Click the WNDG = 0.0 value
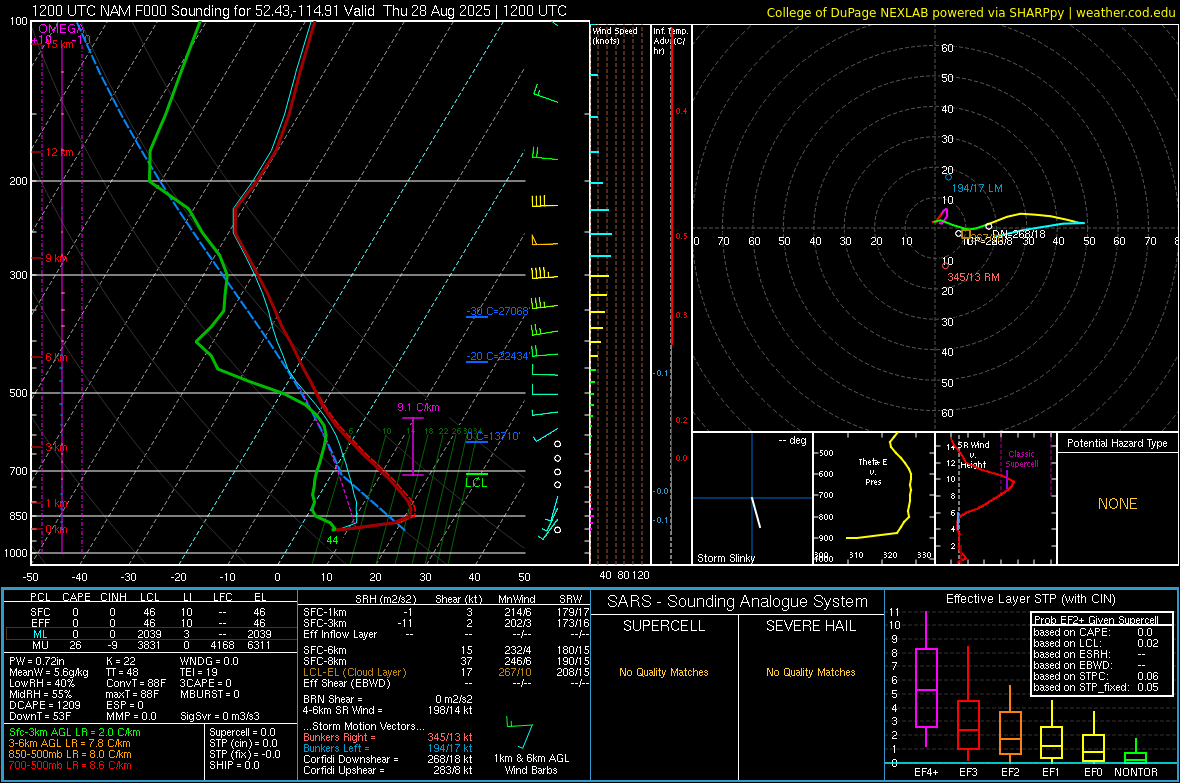Screen dimensions: 1180x783 click(x=209, y=661)
